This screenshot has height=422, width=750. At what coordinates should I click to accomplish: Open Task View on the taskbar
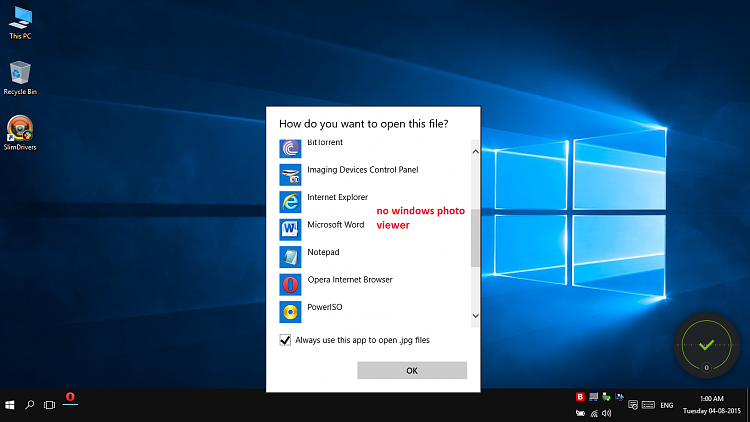click(49, 405)
